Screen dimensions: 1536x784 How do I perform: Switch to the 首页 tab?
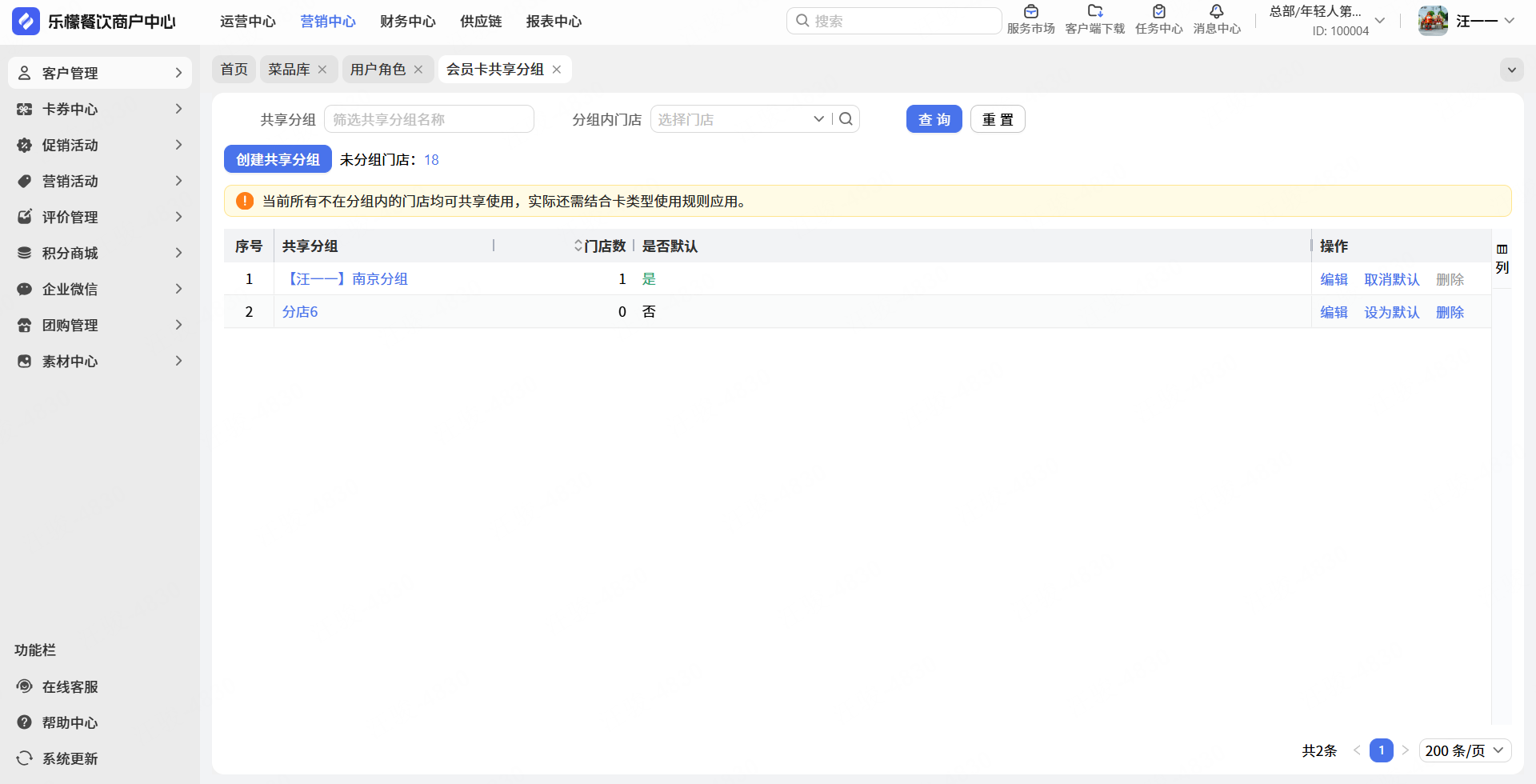[234, 70]
